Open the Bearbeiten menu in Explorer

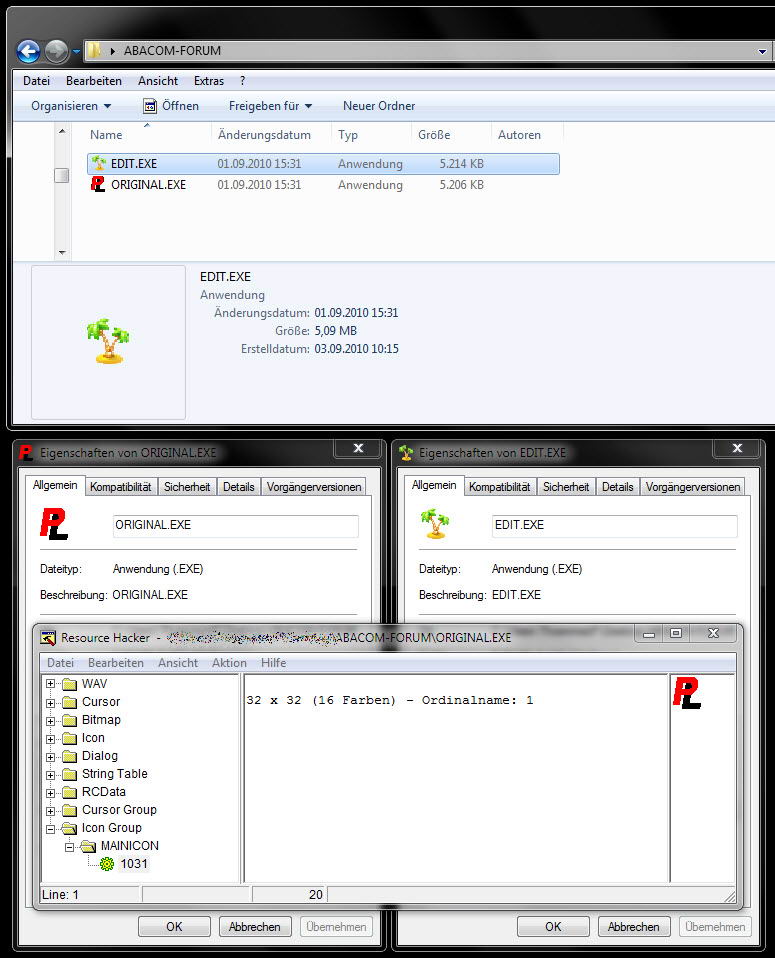pyautogui.click(x=94, y=81)
